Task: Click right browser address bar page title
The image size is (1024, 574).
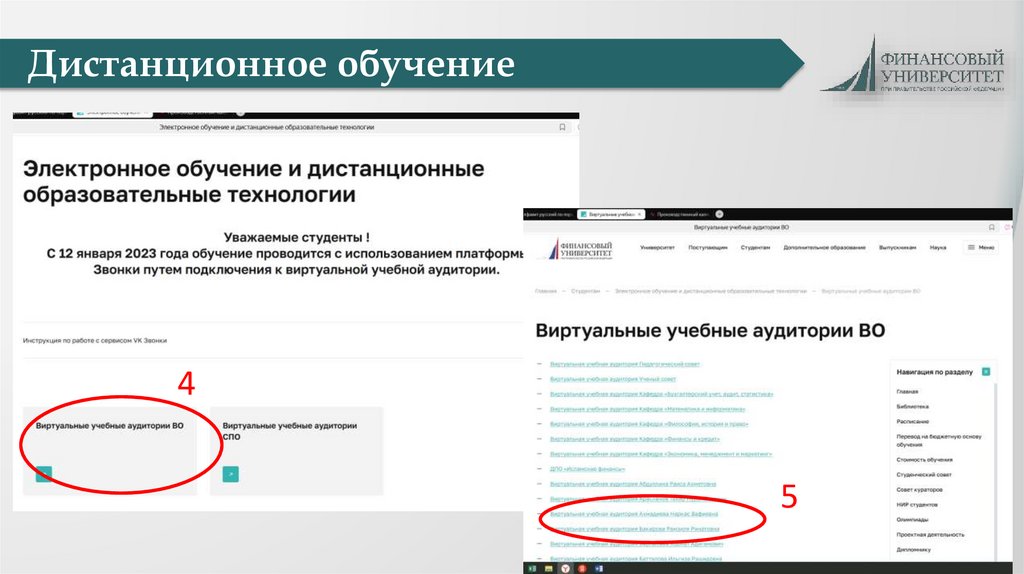Action: [x=741, y=227]
